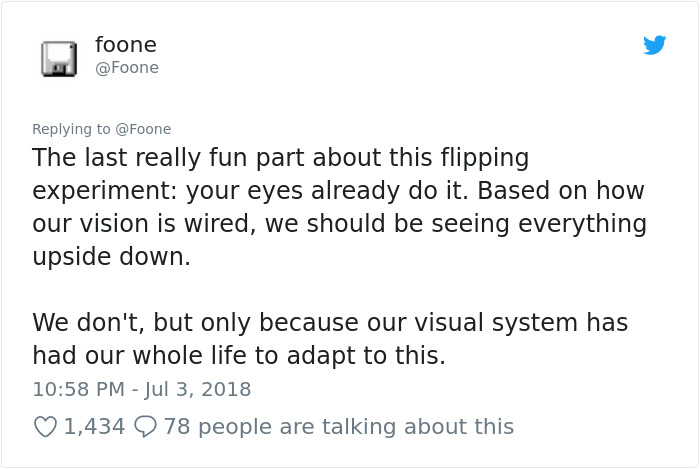This screenshot has height=469, width=700.
Task: Open the foone display name profile
Action: (x=125, y=45)
